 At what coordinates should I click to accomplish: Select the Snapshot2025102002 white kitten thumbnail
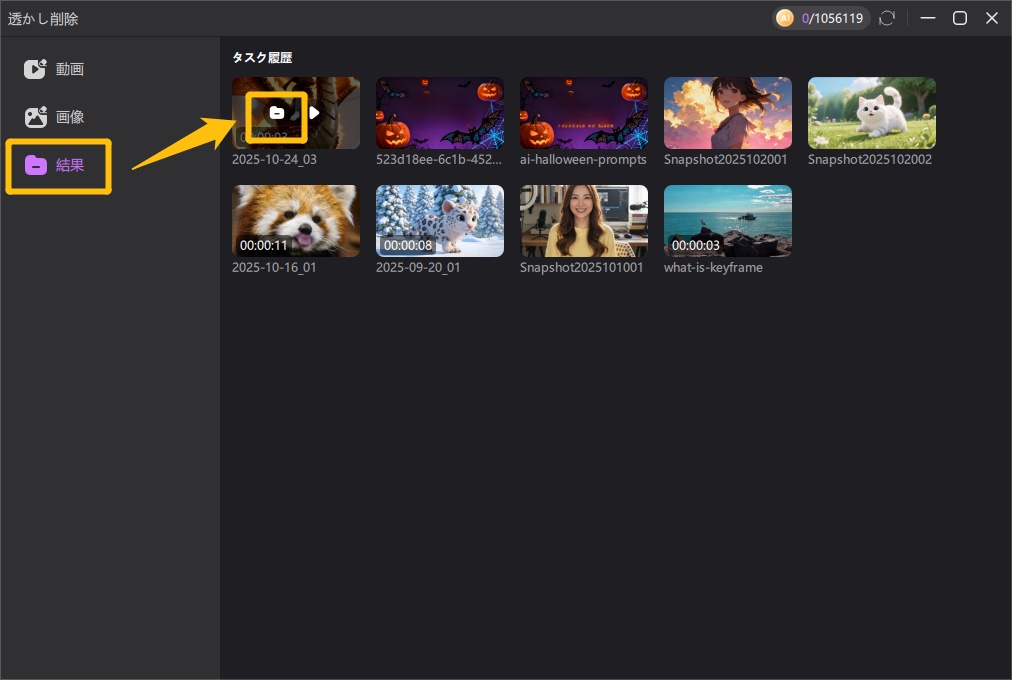(872, 113)
